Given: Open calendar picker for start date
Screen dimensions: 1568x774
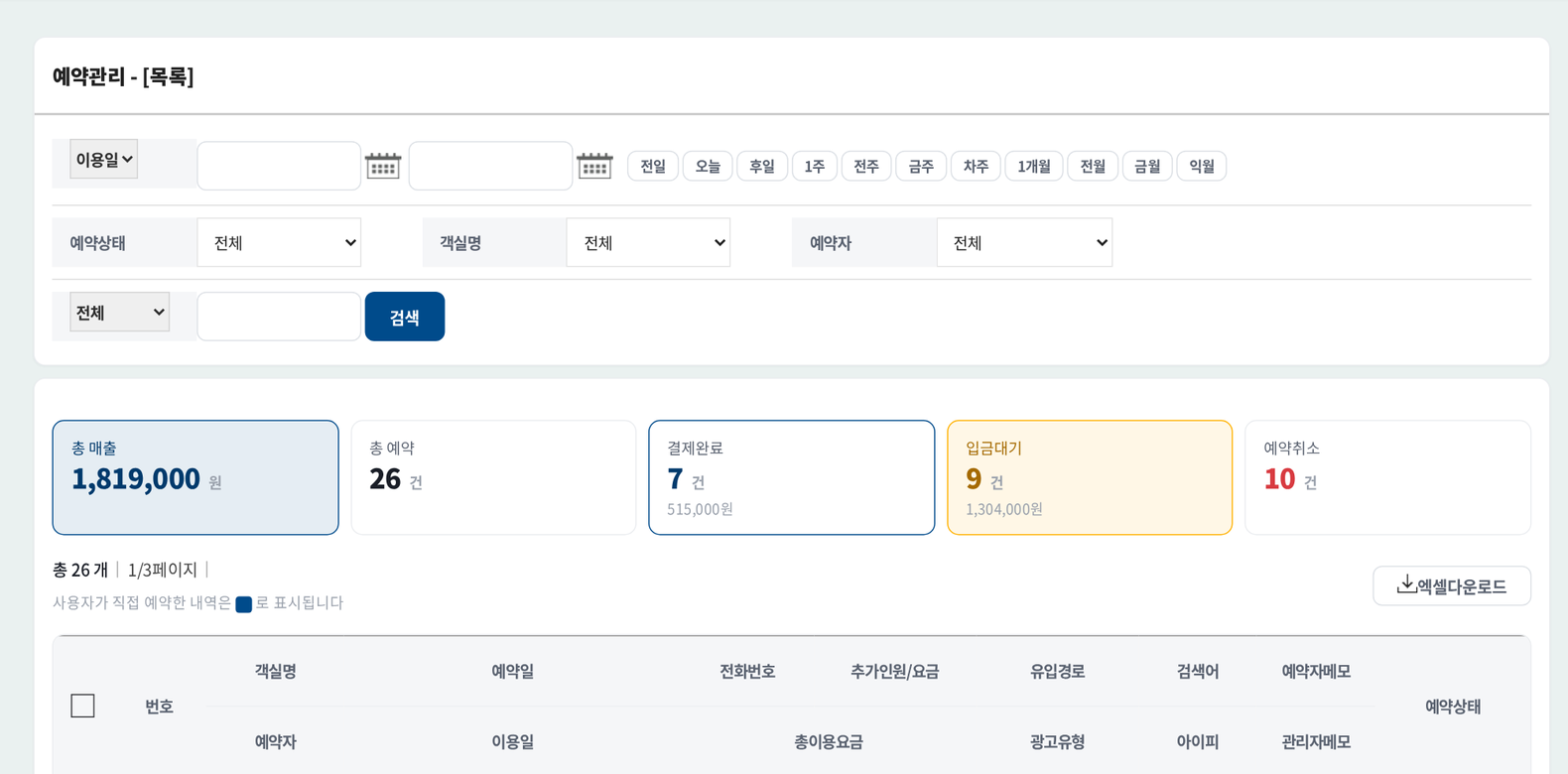Looking at the screenshot, I should pyautogui.click(x=383, y=166).
